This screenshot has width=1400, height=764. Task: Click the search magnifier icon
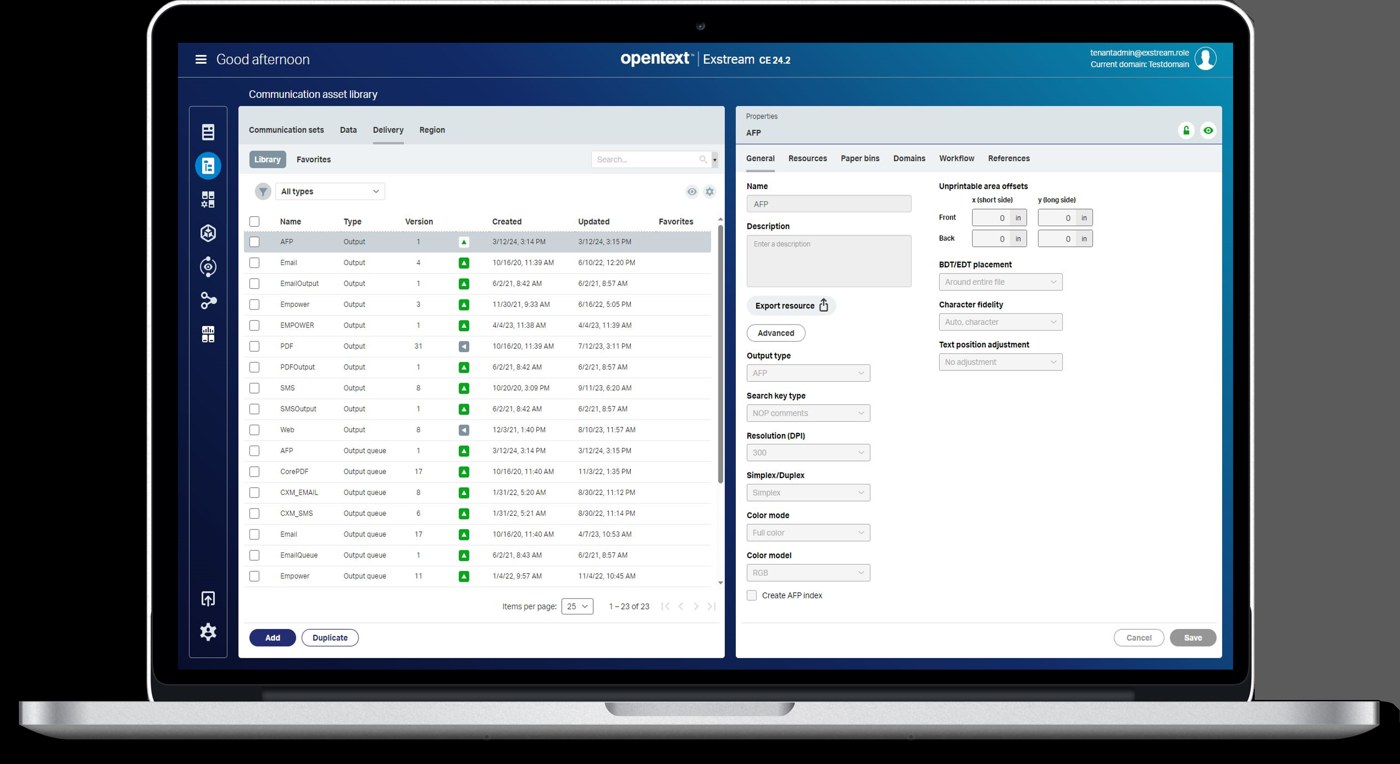pyautogui.click(x=703, y=159)
